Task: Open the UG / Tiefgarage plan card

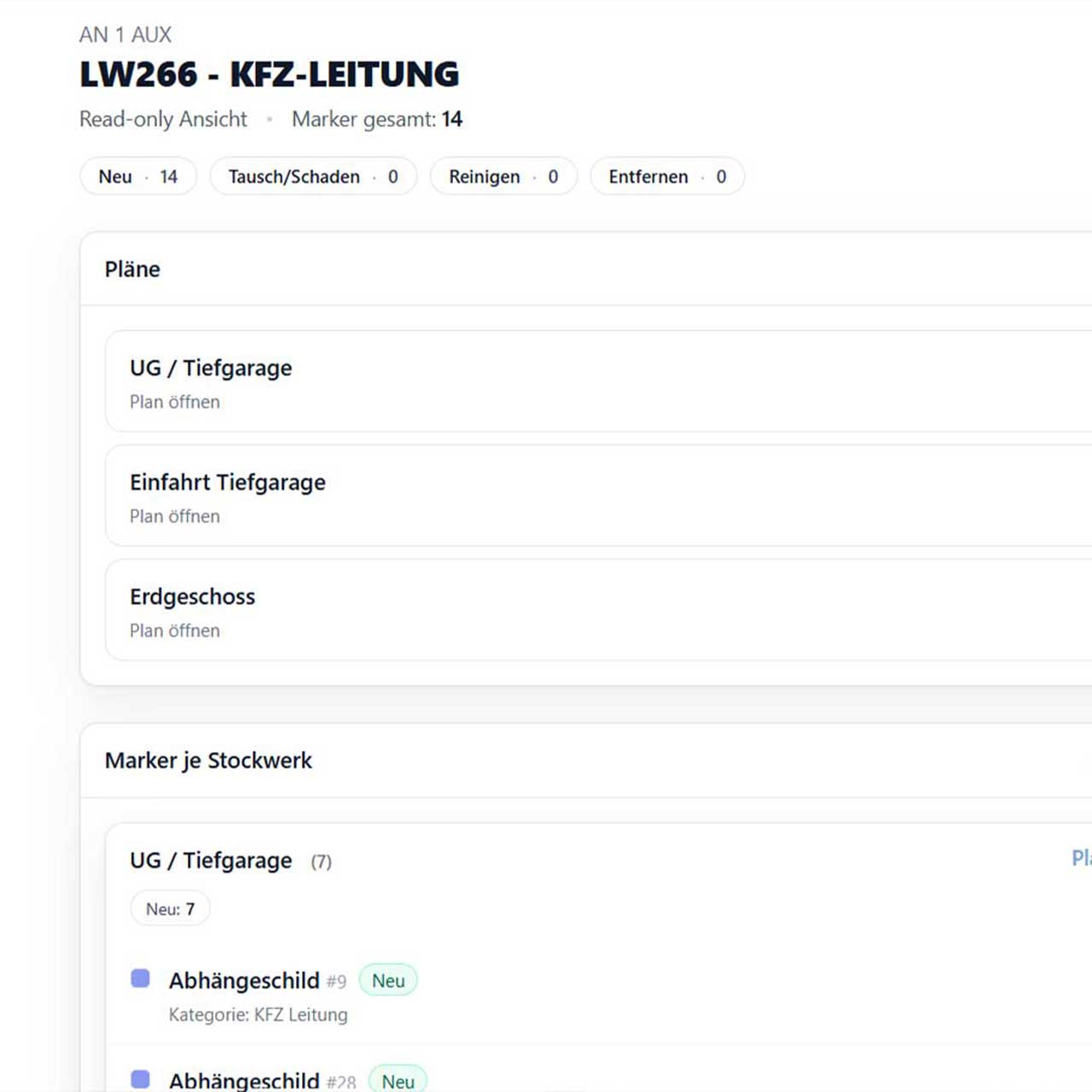Action: pyautogui.click(x=598, y=381)
